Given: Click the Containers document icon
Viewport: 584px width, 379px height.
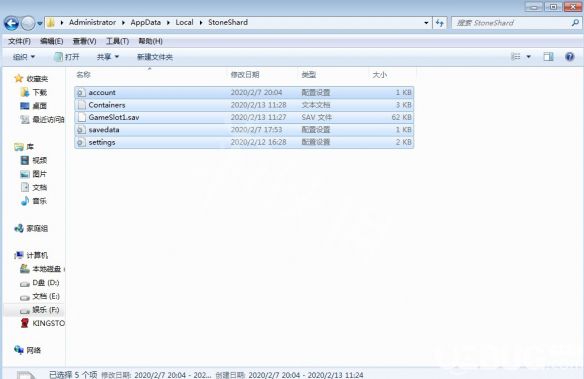Looking at the screenshot, I should point(81,105).
